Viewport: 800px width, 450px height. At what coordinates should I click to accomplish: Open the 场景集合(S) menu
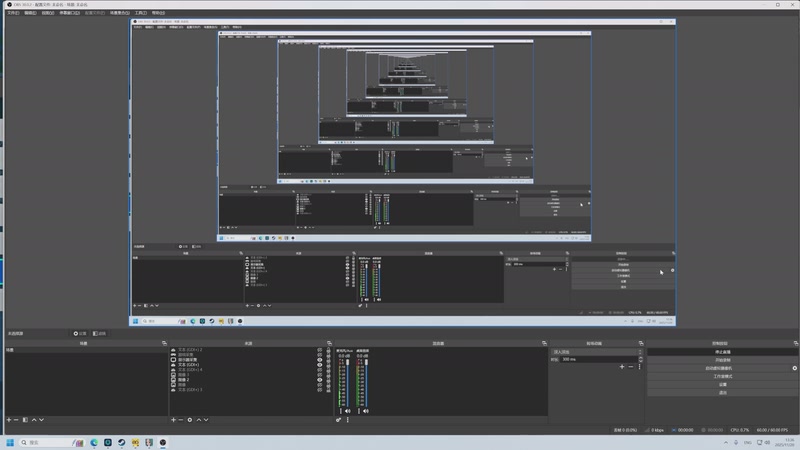[x=119, y=13]
